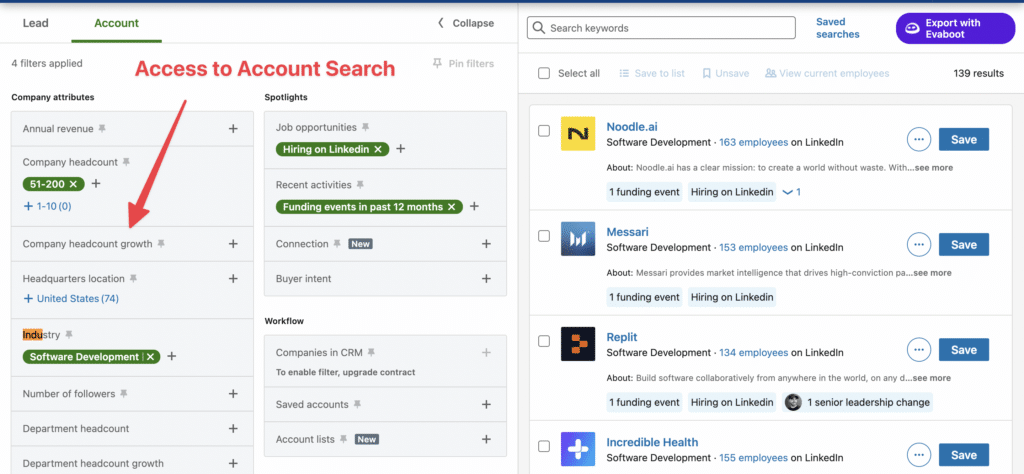Save the Noodle.ai account
The height and width of the screenshot is (474, 1024).
click(x=964, y=140)
